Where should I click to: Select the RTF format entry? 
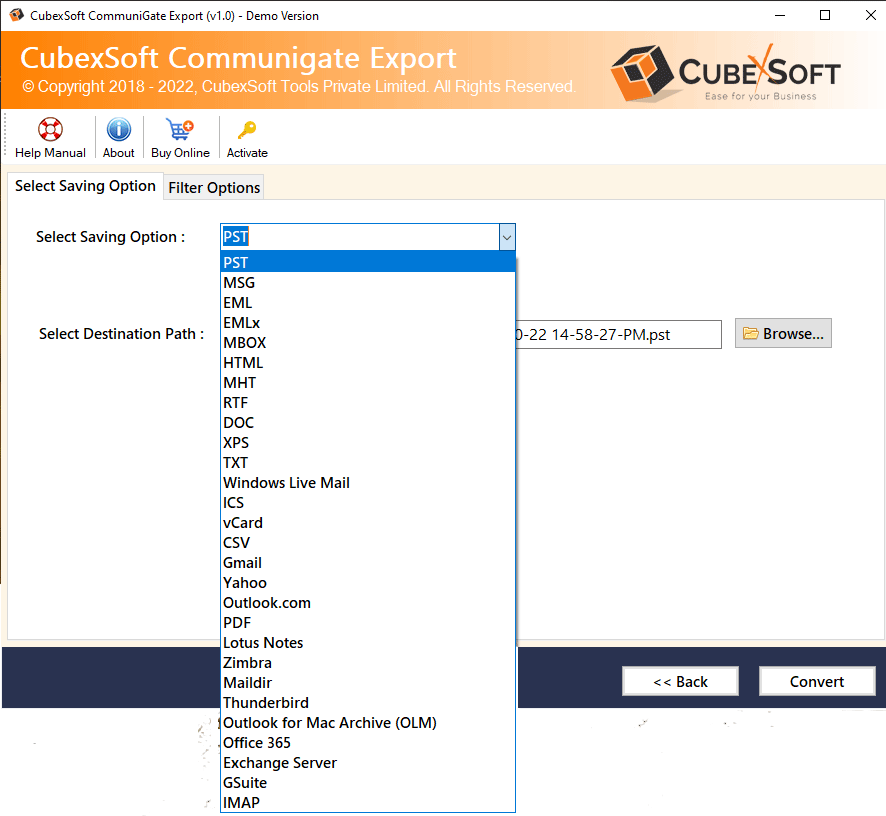click(368, 403)
